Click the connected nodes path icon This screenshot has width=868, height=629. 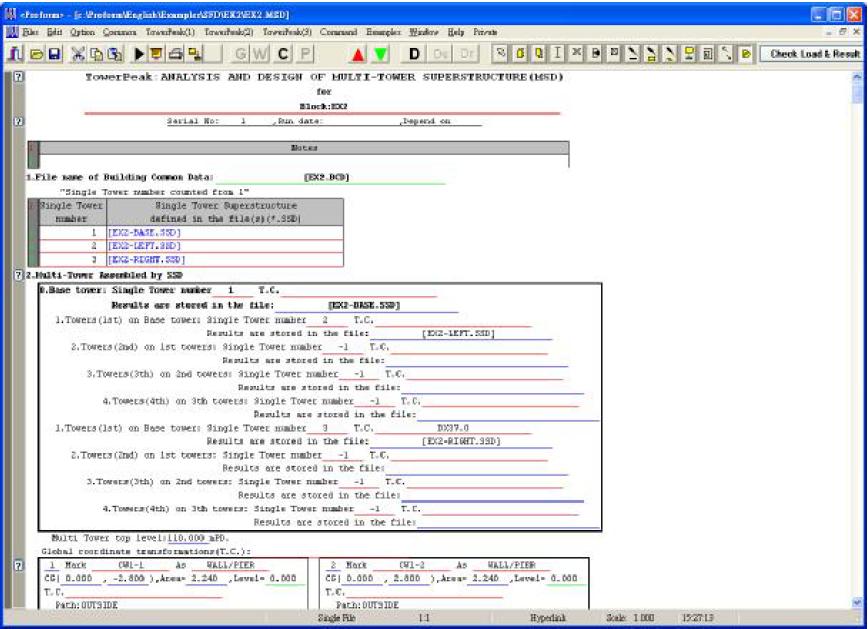tap(727, 54)
